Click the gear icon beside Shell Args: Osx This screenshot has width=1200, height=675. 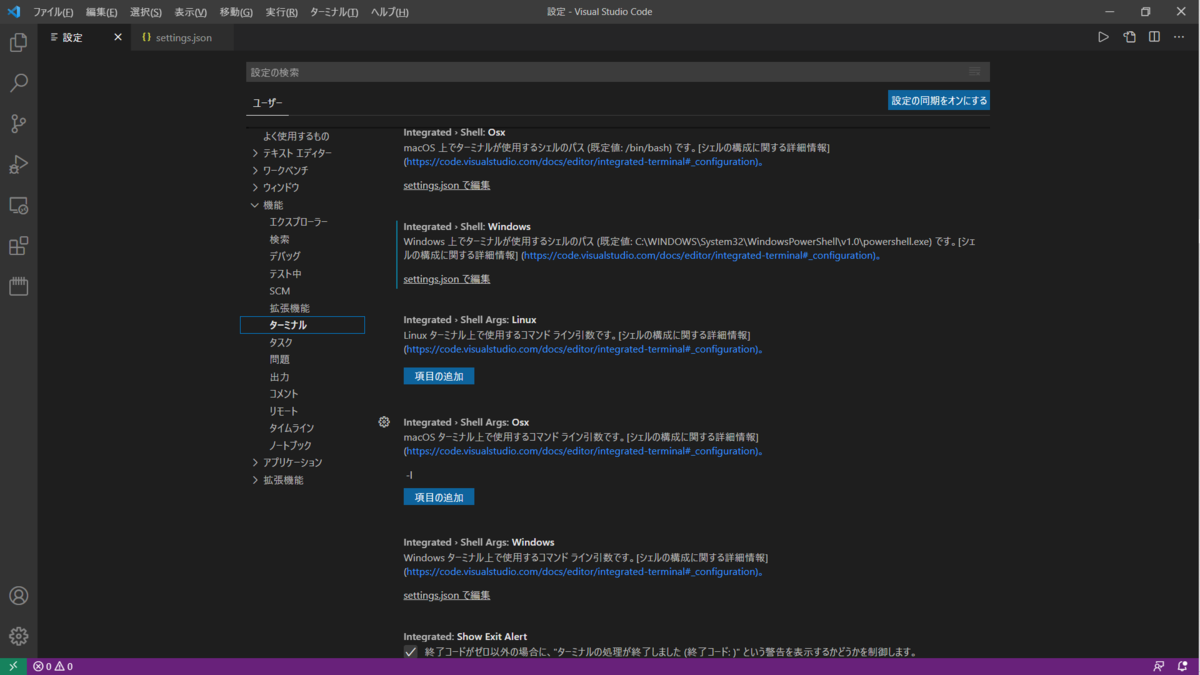(x=384, y=422)
